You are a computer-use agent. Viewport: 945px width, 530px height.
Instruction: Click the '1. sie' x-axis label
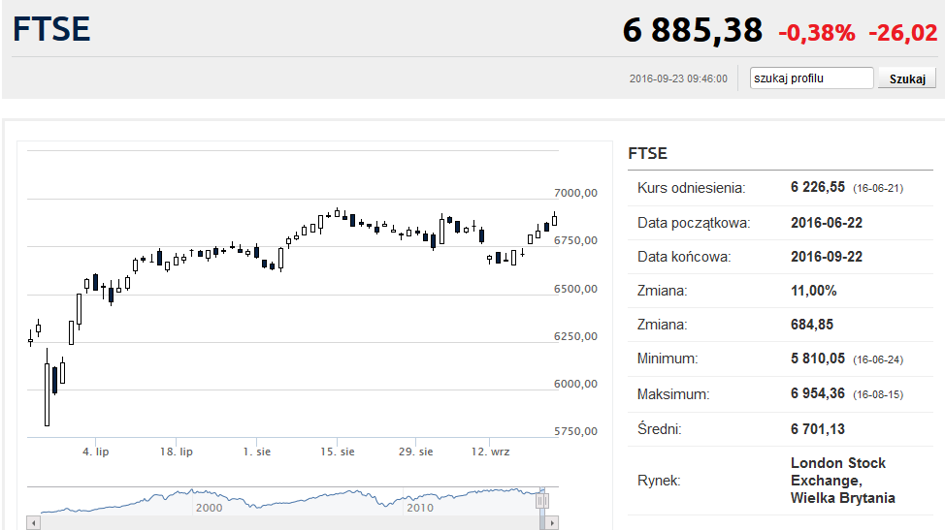click(257, 452)
